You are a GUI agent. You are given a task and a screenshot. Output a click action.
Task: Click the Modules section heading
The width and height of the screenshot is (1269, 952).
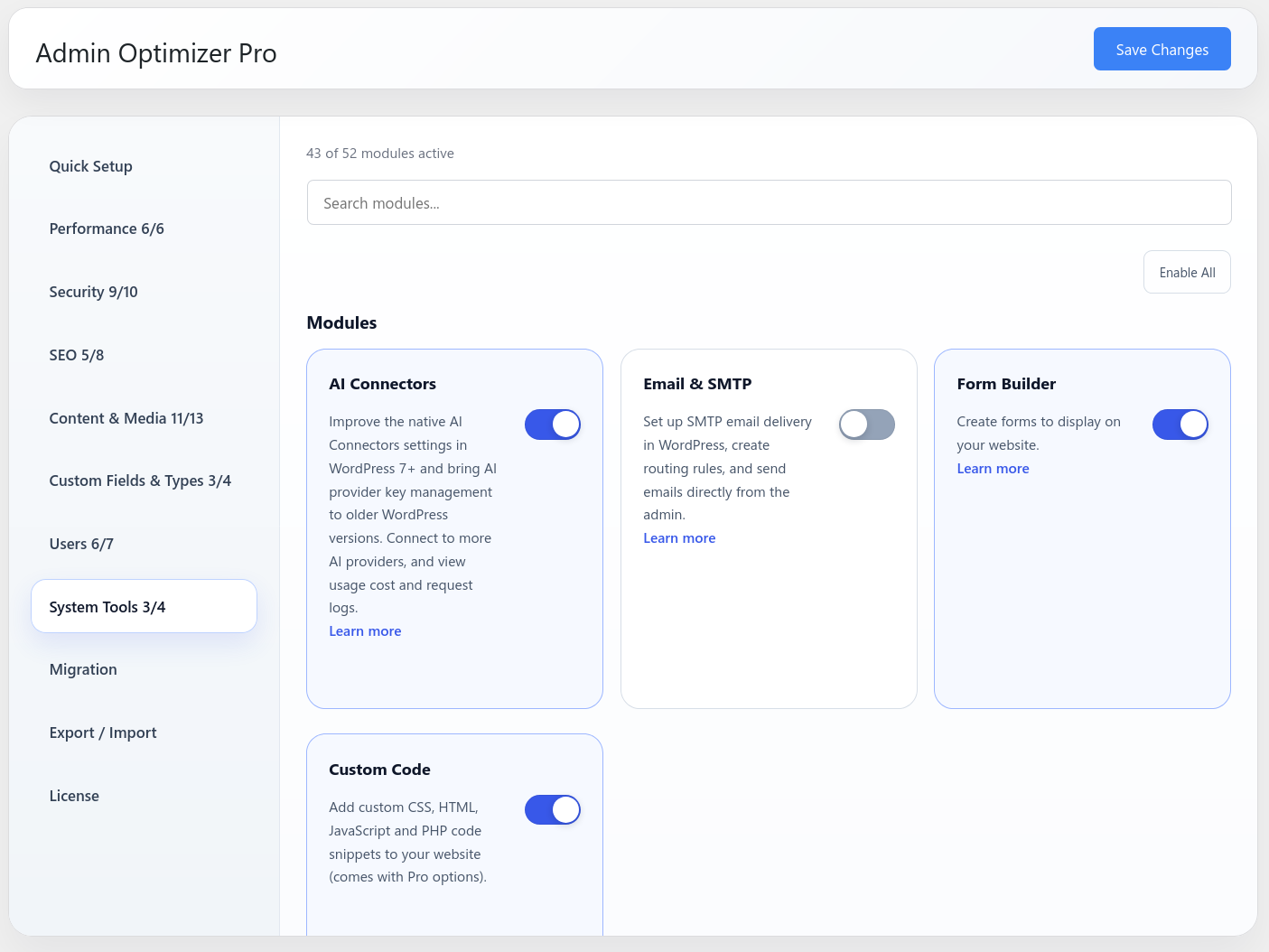coord(341,322)
